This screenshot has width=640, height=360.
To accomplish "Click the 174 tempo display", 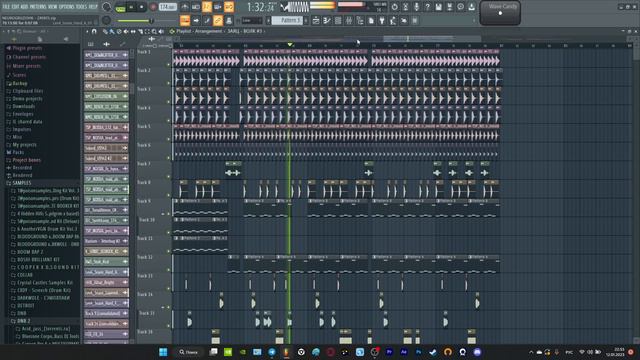I will point(167,7).
